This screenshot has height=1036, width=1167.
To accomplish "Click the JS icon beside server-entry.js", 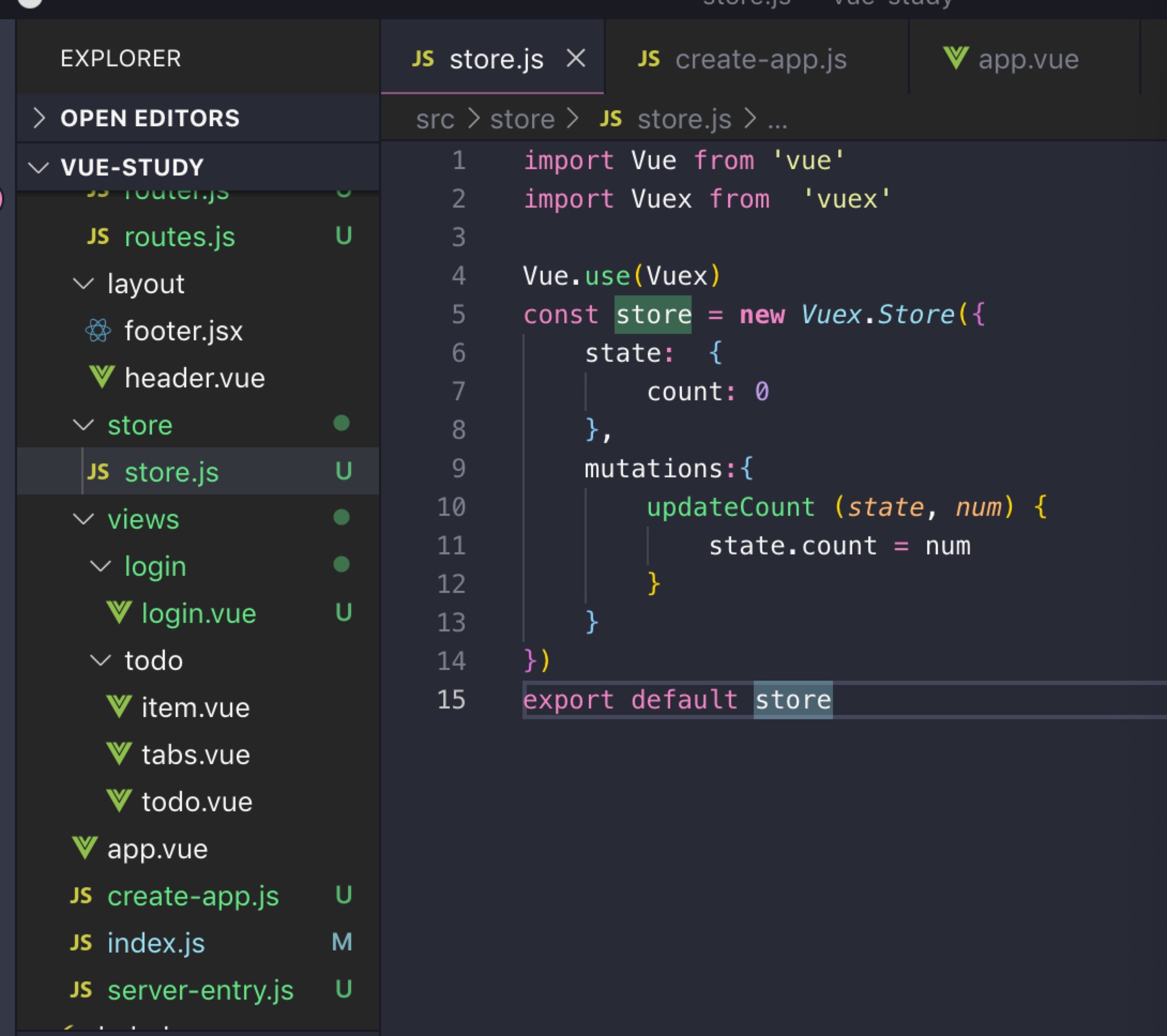I will click(81, 990).
